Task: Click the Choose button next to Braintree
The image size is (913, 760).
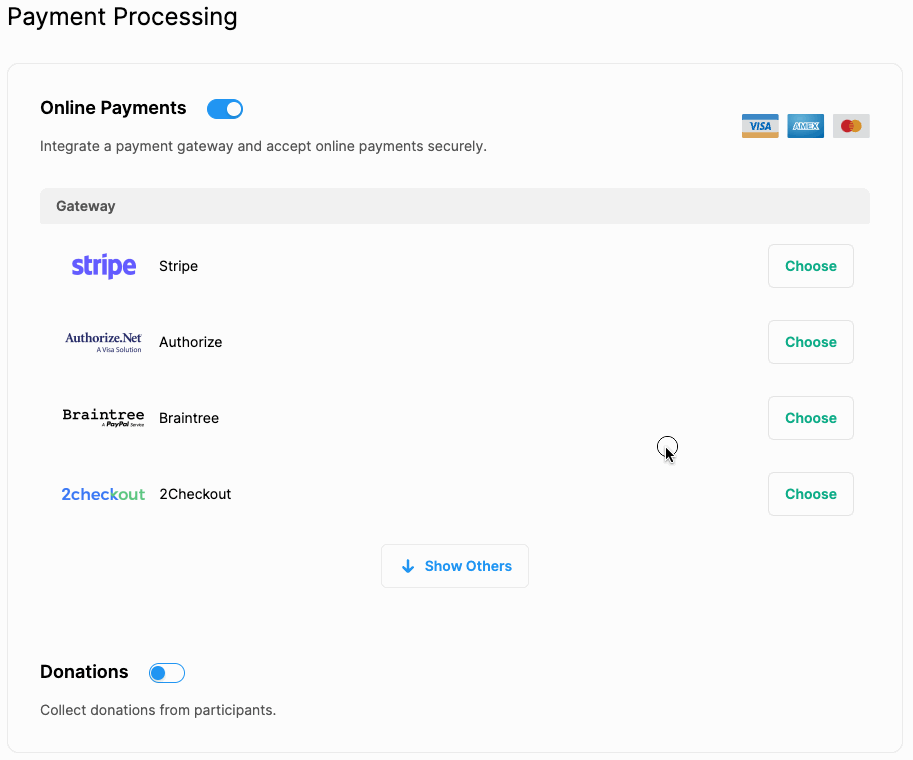Action: point(810,417)
